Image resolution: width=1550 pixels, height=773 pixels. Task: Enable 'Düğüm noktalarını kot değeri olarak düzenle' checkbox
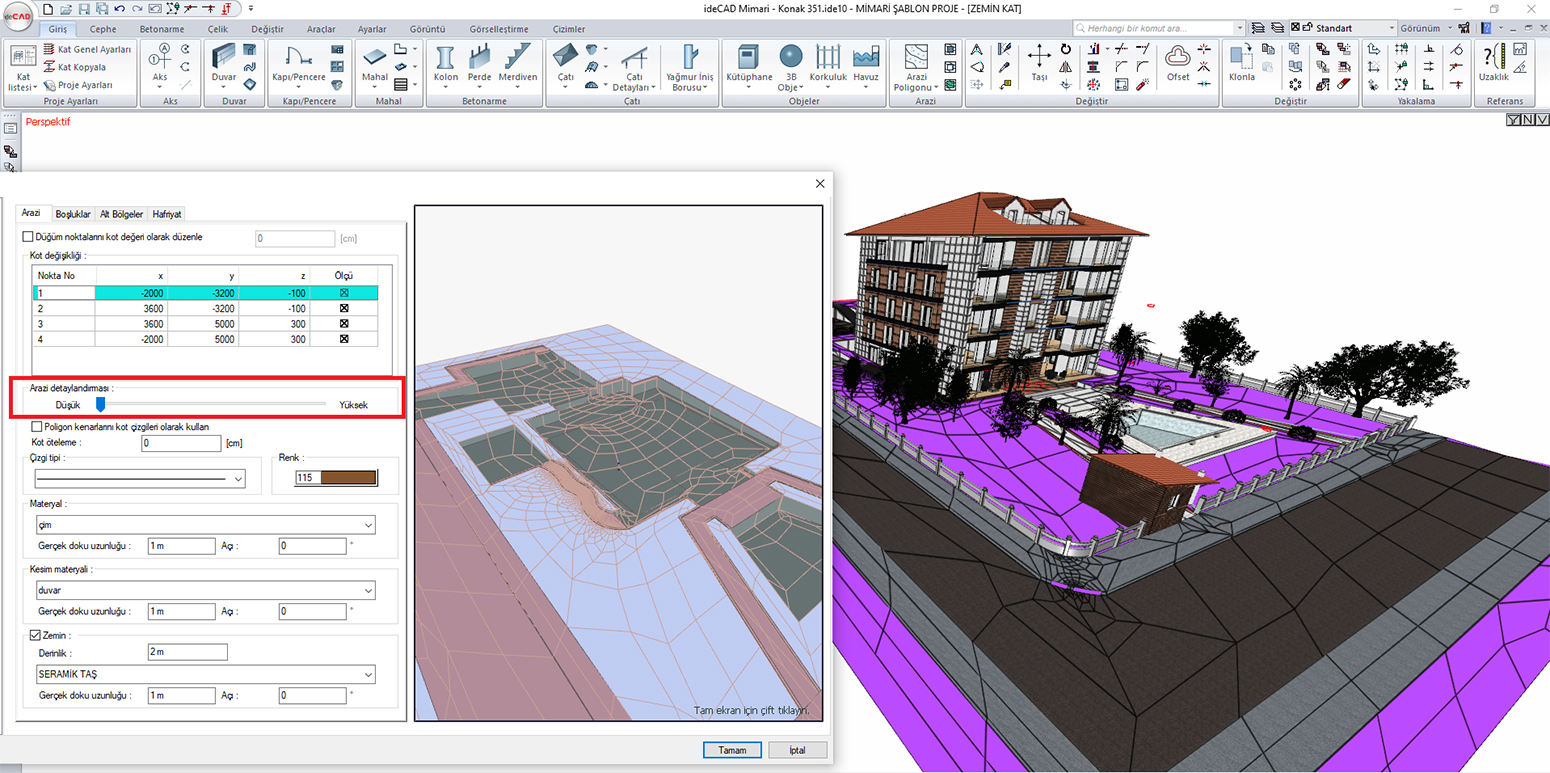28,238
